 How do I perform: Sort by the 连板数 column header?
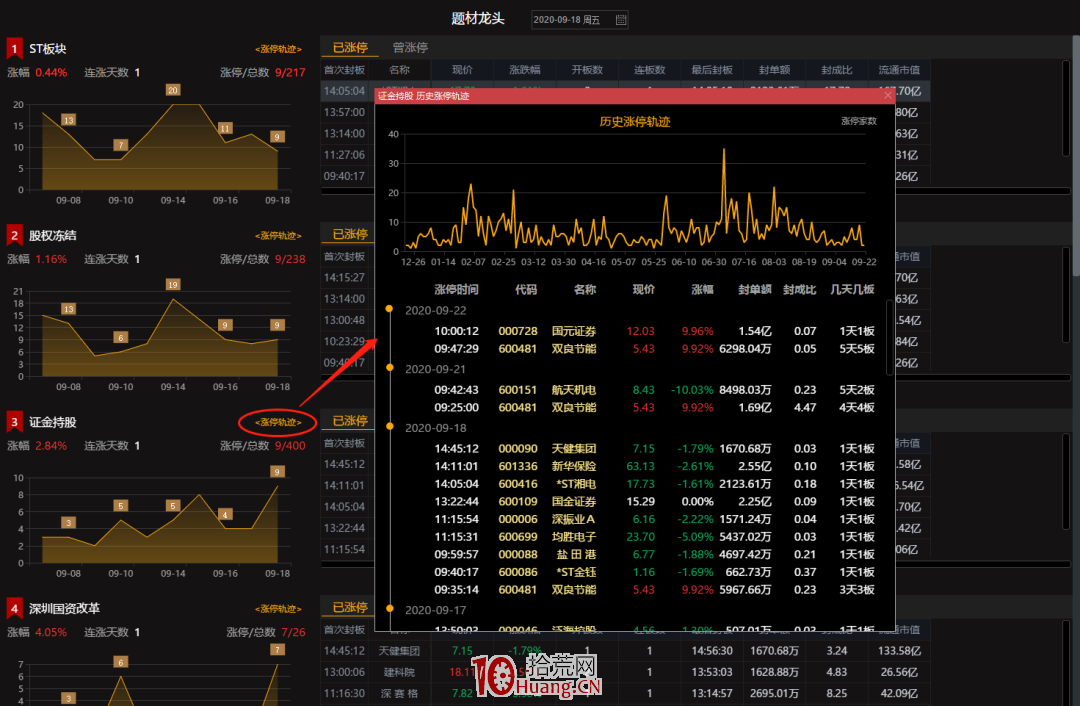coord(650,70)
